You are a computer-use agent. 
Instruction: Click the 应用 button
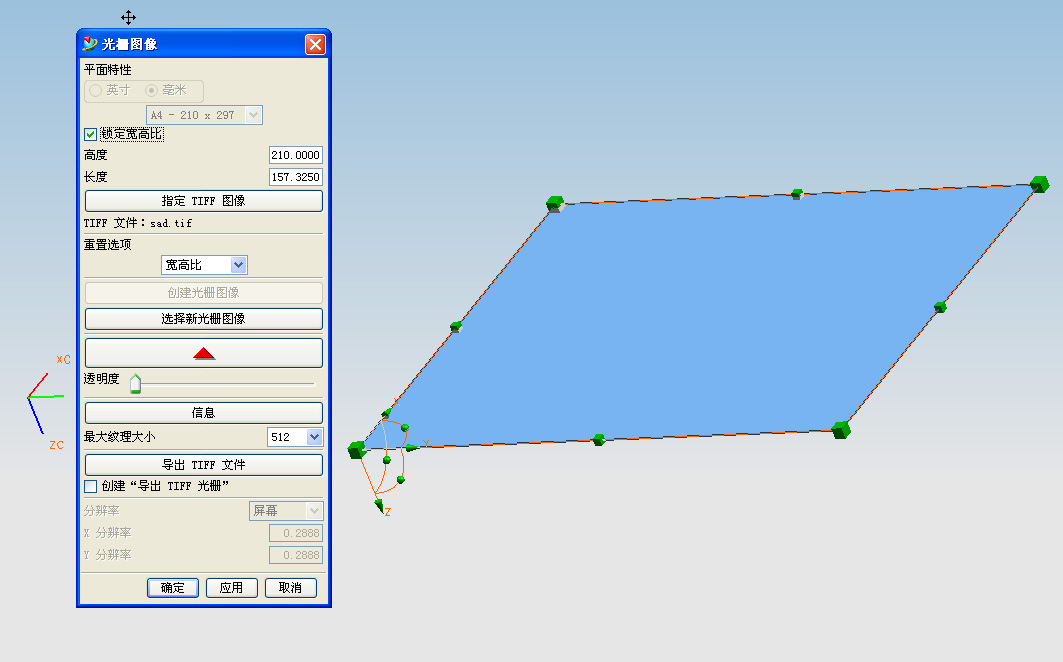(231, 588)
